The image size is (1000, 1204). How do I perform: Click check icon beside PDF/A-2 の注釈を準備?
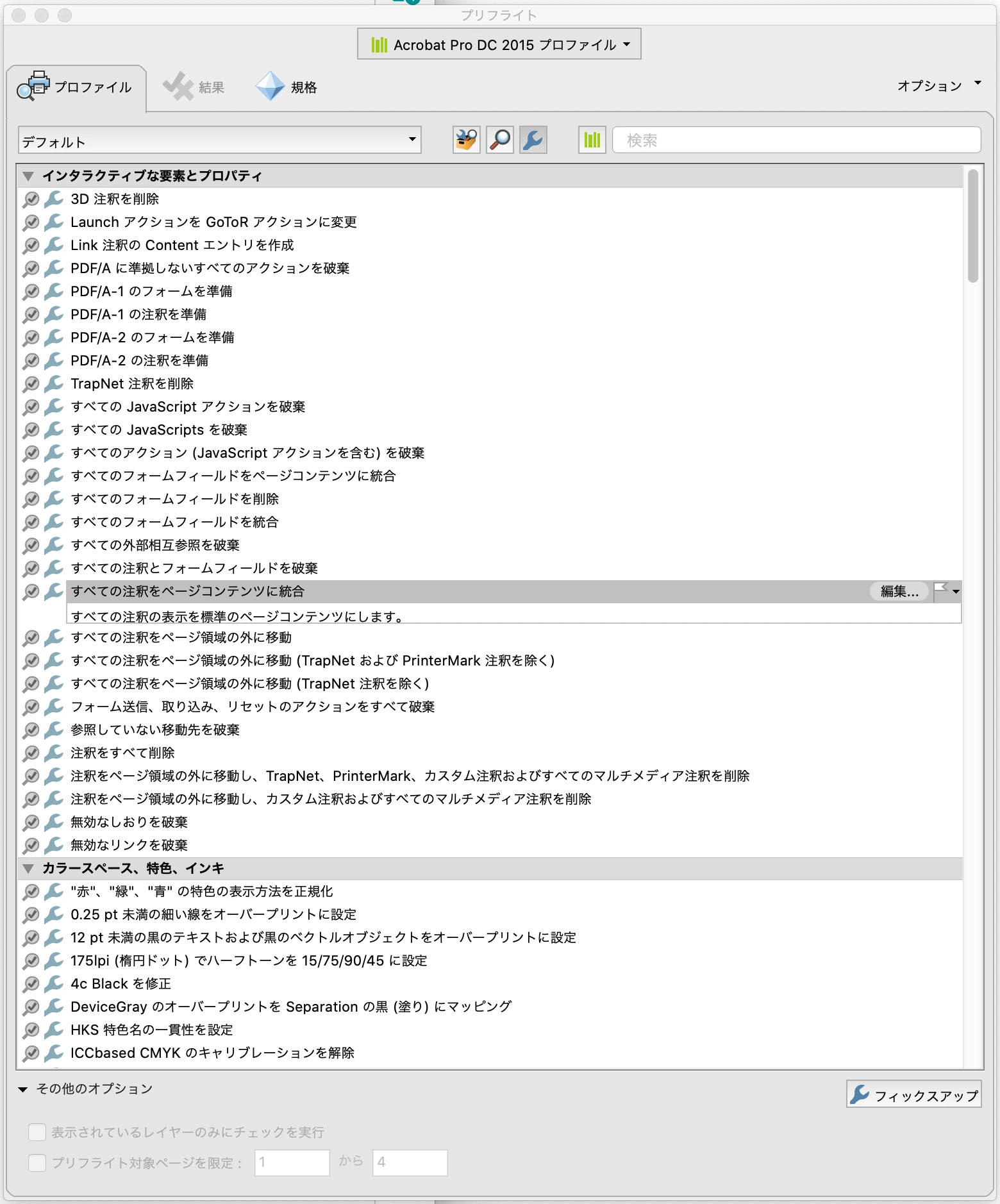click(31, 361)
